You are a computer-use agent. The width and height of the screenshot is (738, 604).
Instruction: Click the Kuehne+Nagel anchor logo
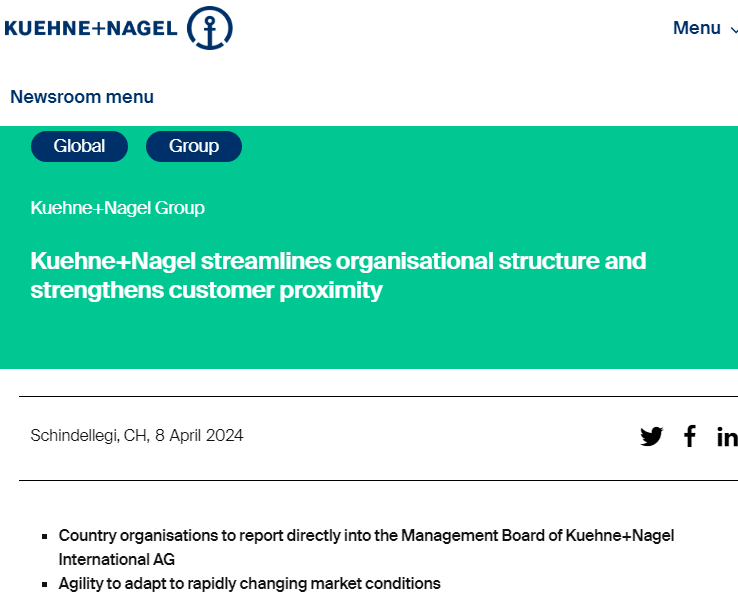tap(209, 28)
